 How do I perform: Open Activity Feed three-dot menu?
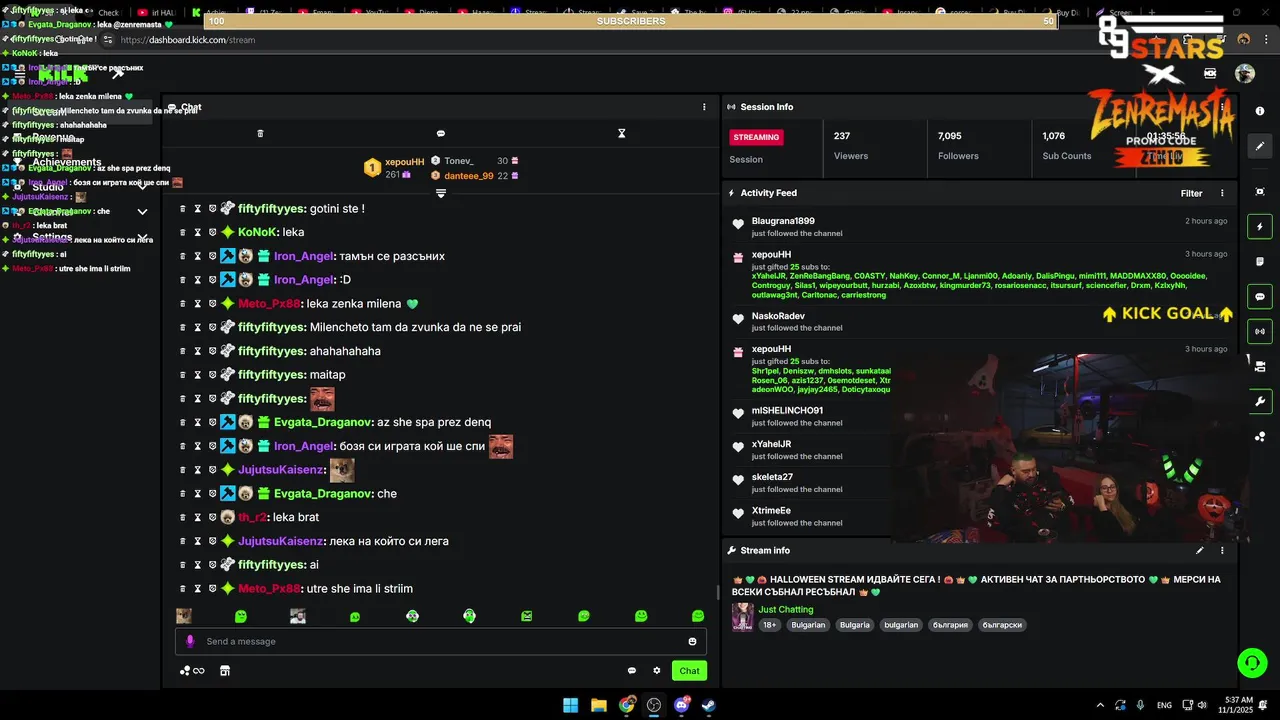tap(1222, 193)
